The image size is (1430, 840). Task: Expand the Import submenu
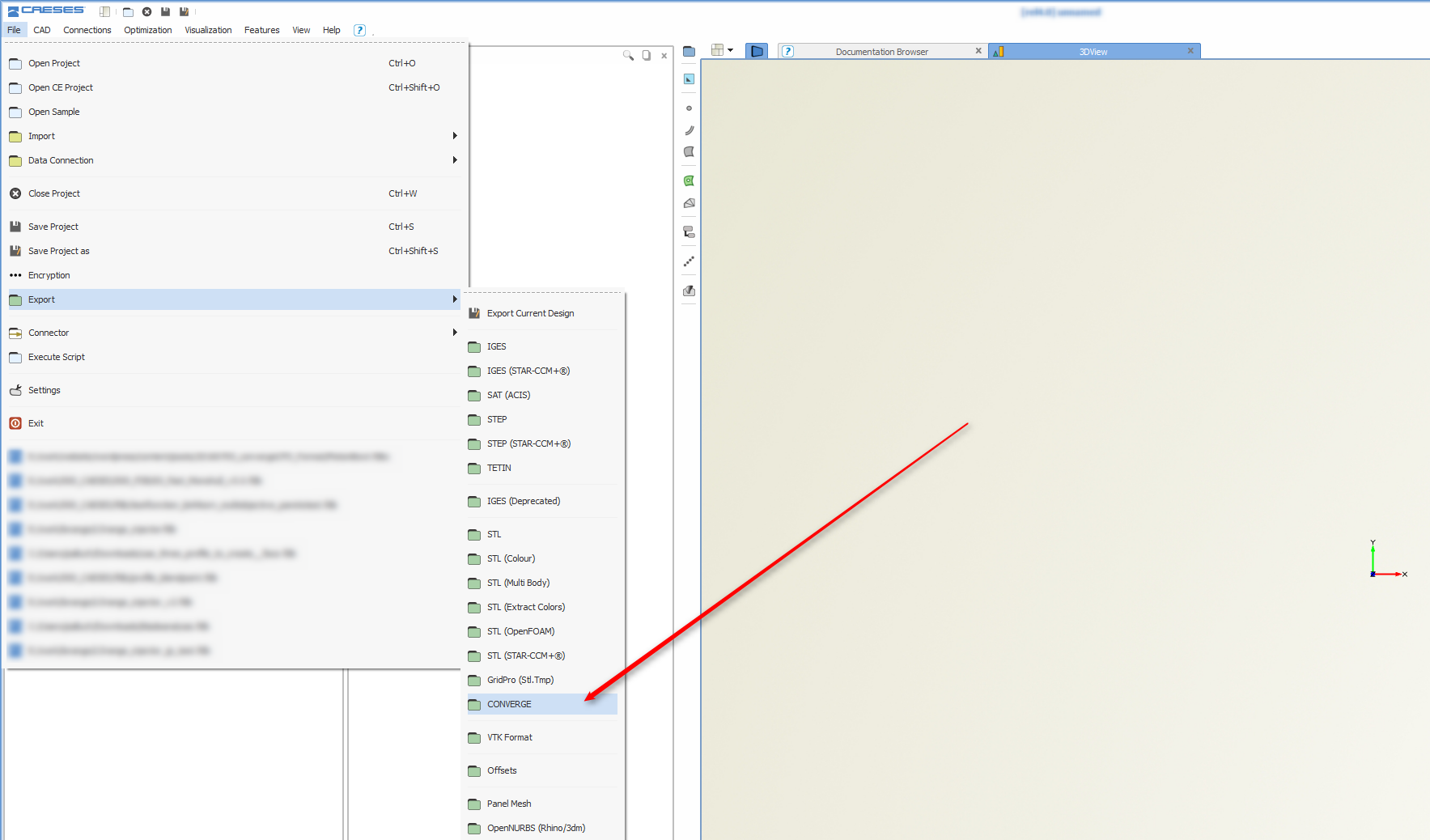(x=234, y=136)
